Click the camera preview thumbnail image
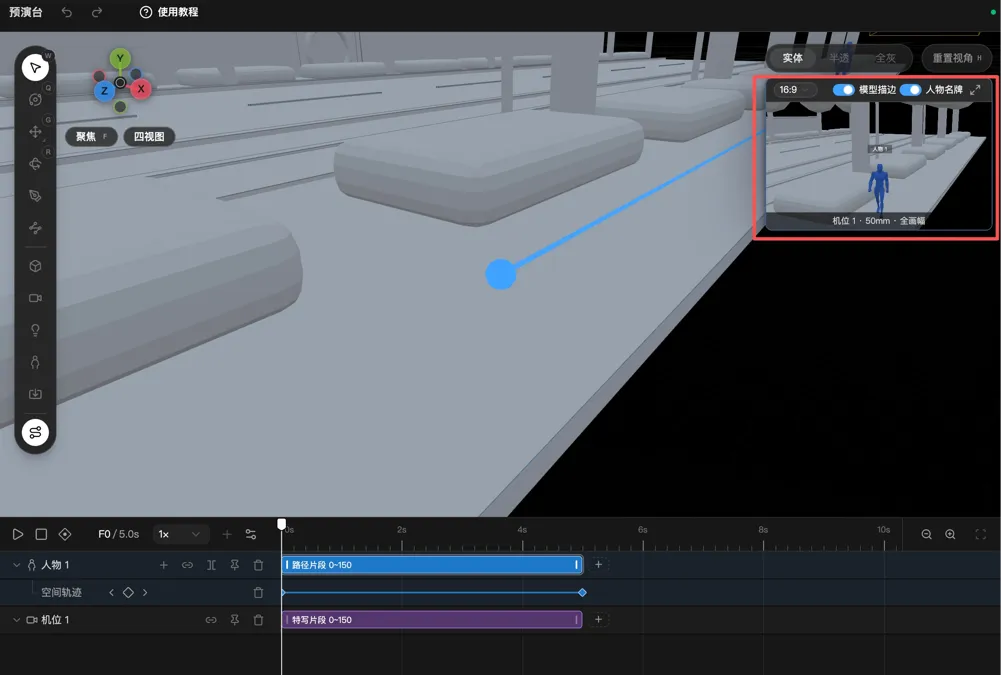 pyautogui.click(x=878, y=165)
